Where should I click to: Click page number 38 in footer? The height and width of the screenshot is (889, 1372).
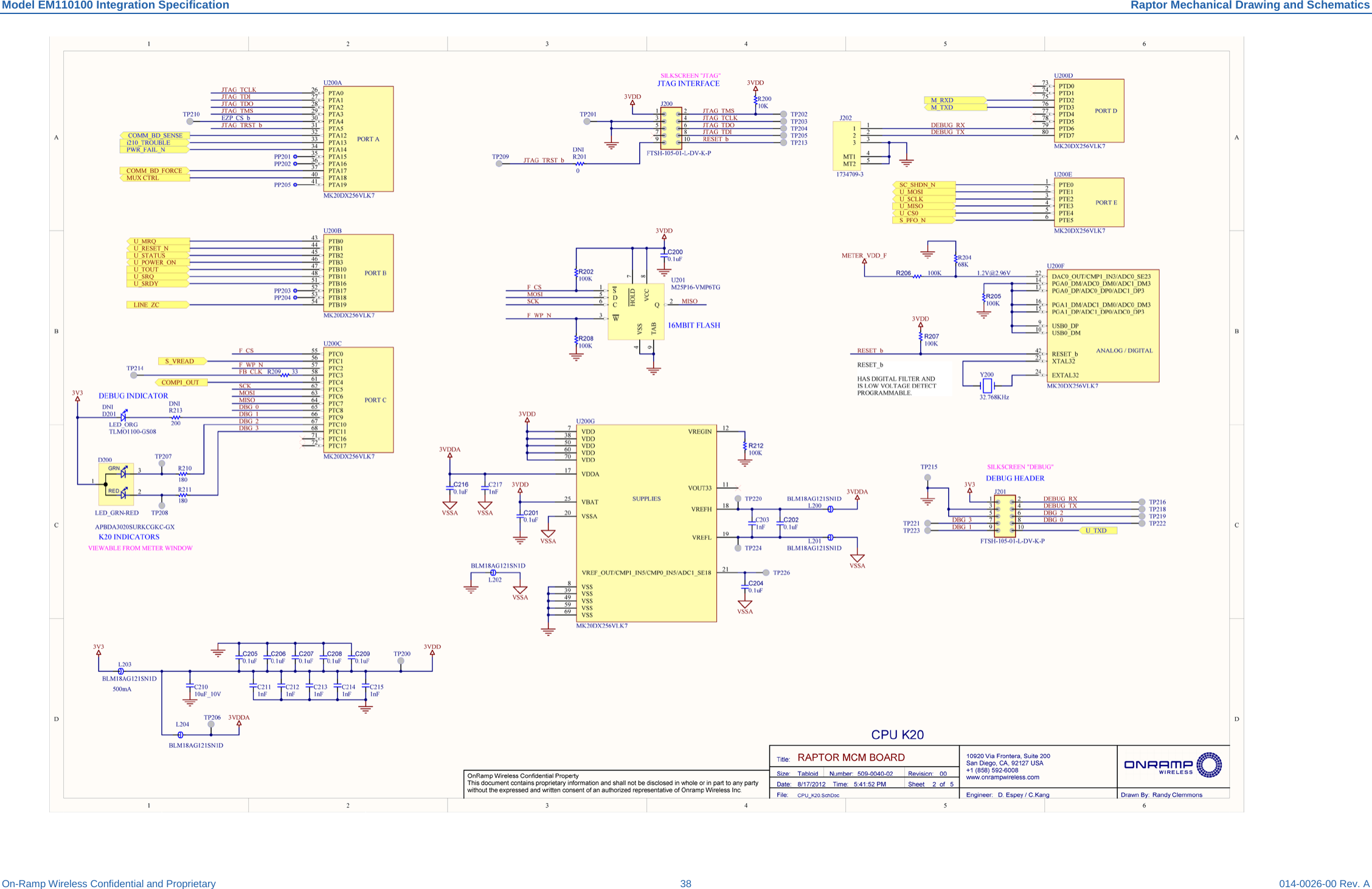(x=685, y=884)
